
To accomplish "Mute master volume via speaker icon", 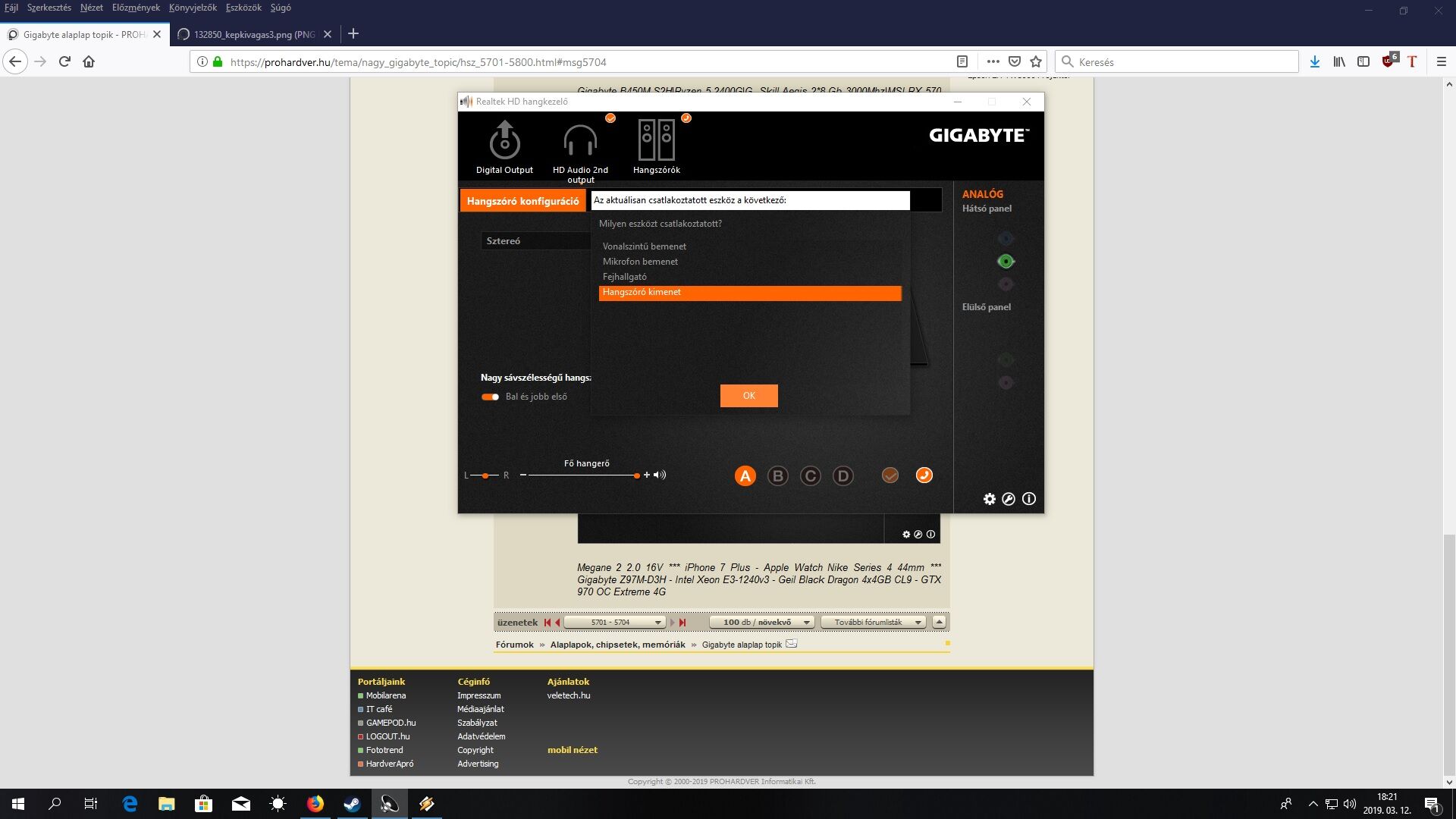I will (x=660, y=475).
